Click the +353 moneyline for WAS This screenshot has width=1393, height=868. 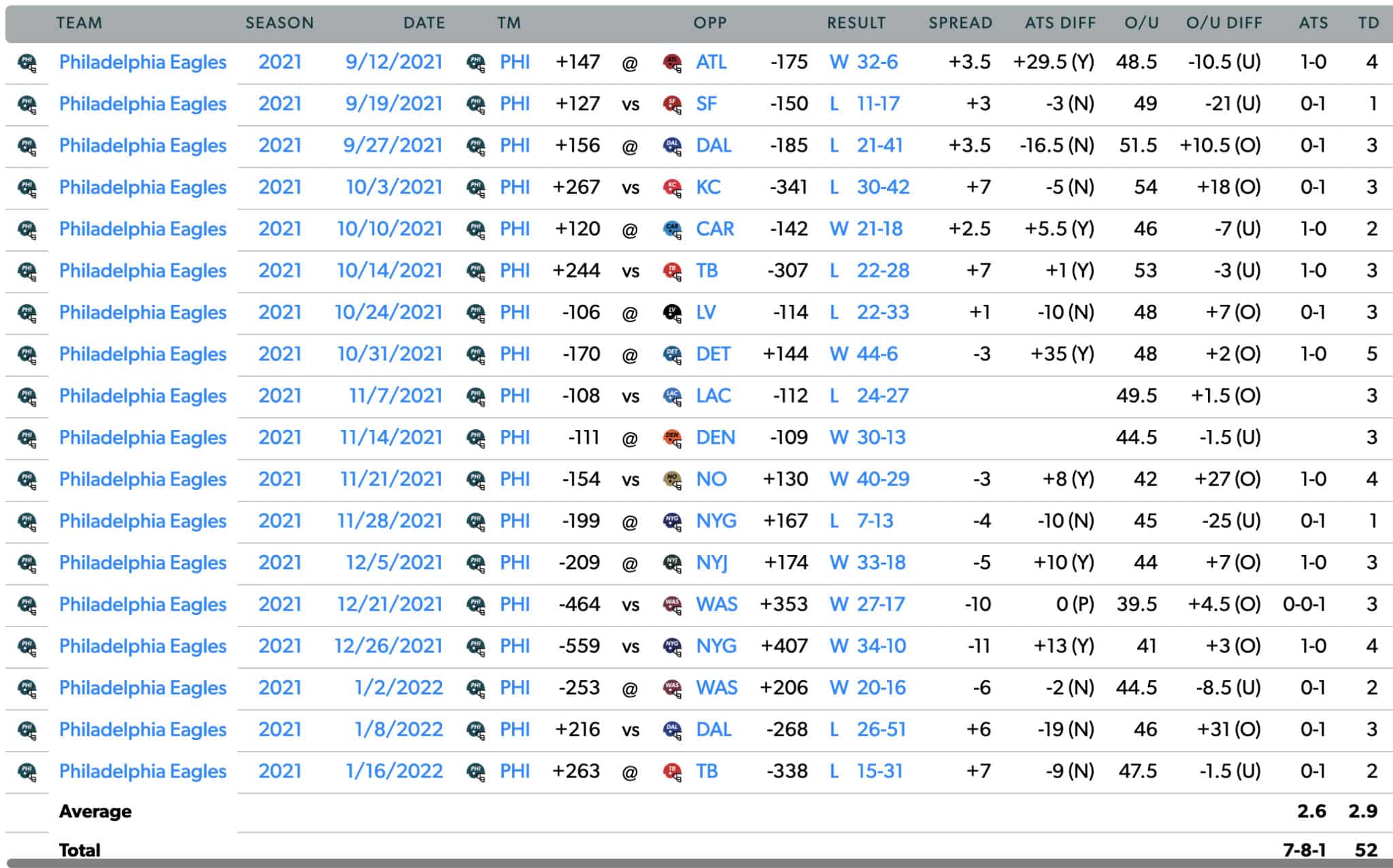coord(784,604)
